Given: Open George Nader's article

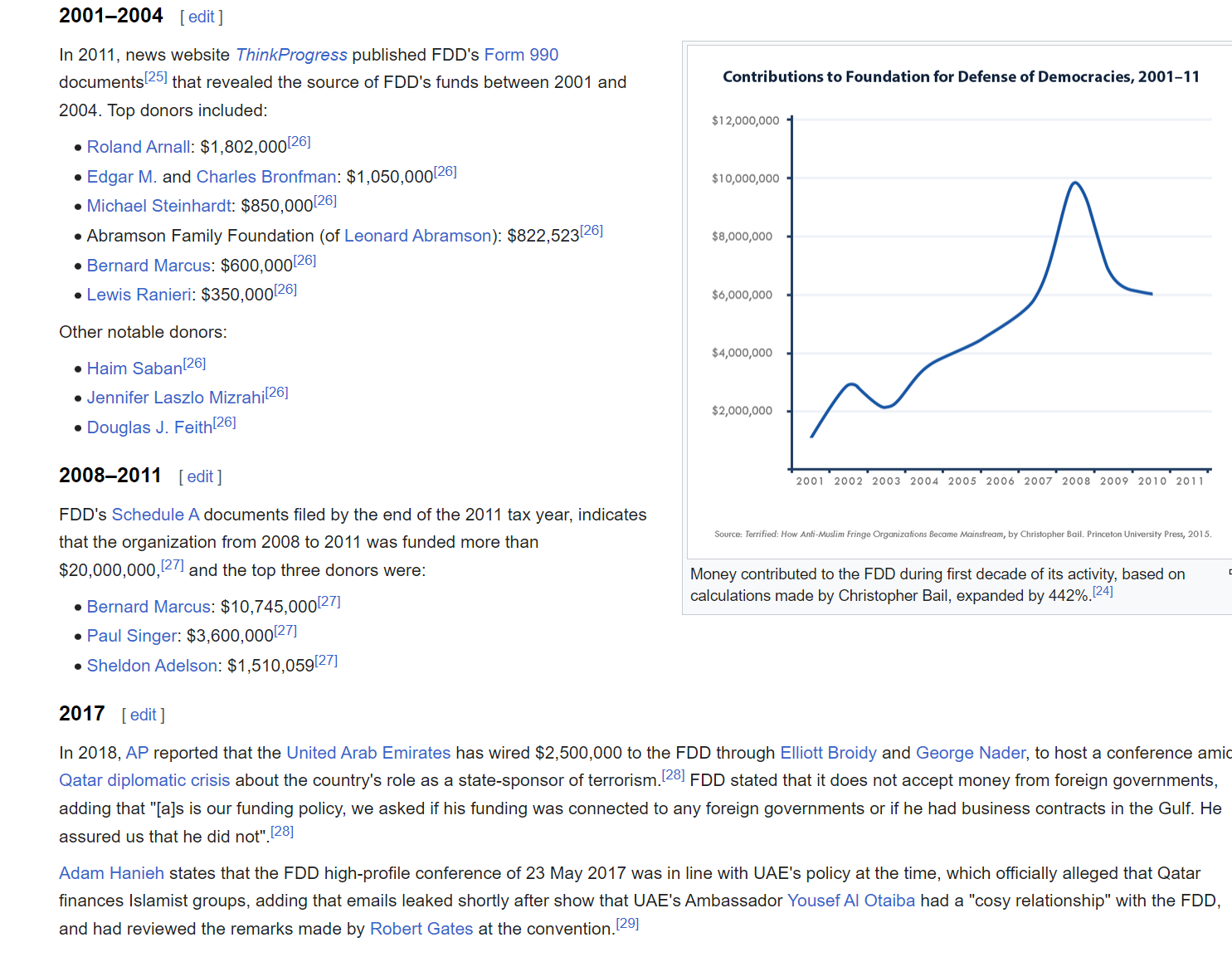Looking at the screenshot, I should [971, 753].
